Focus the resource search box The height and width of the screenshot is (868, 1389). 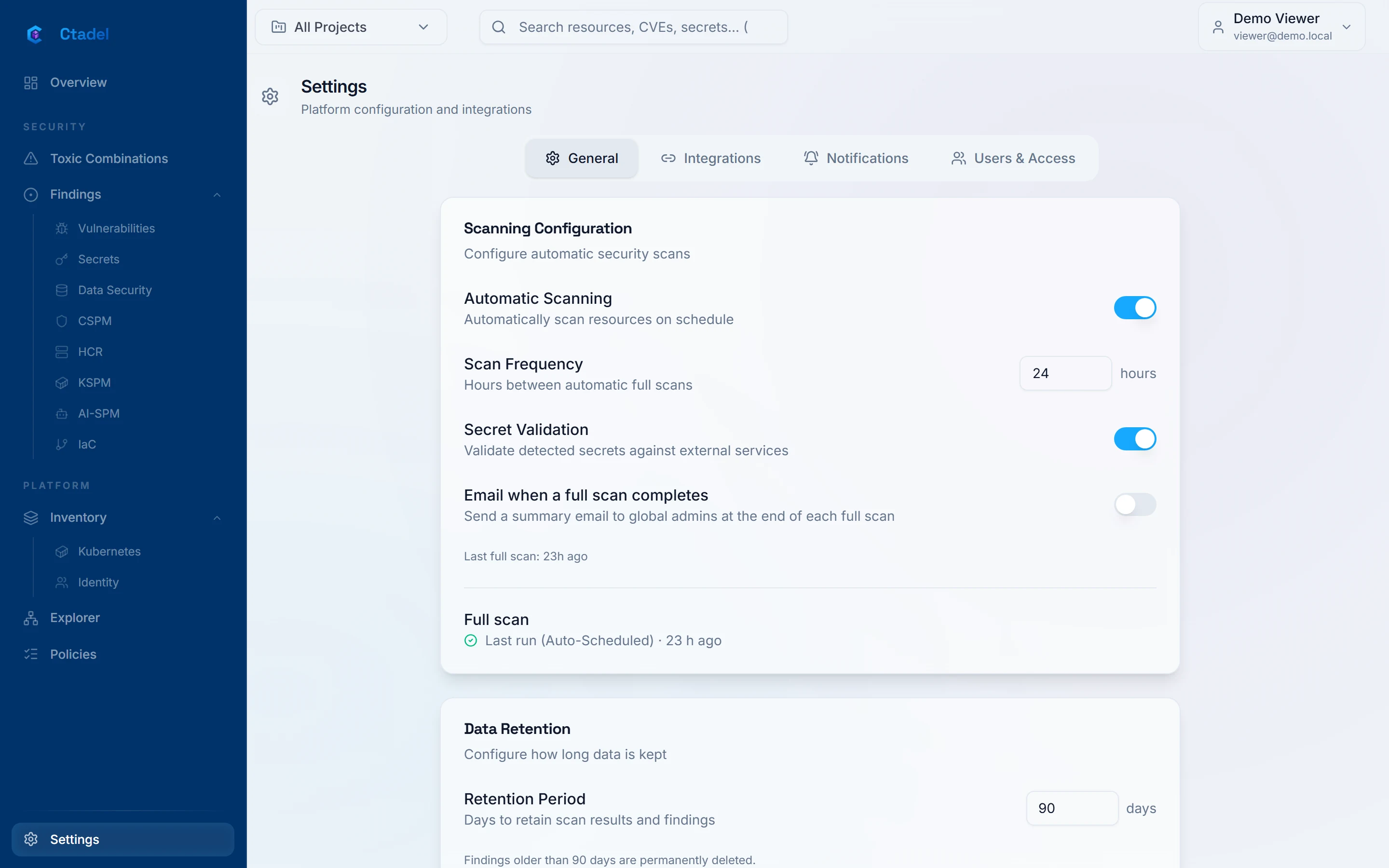point(633,27)
